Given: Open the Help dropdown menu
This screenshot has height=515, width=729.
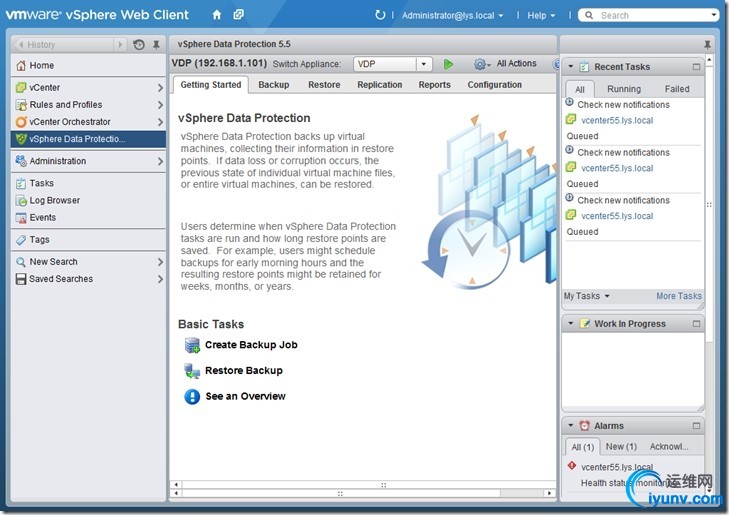Looking at the screenshot, I should tap(541, 15).
